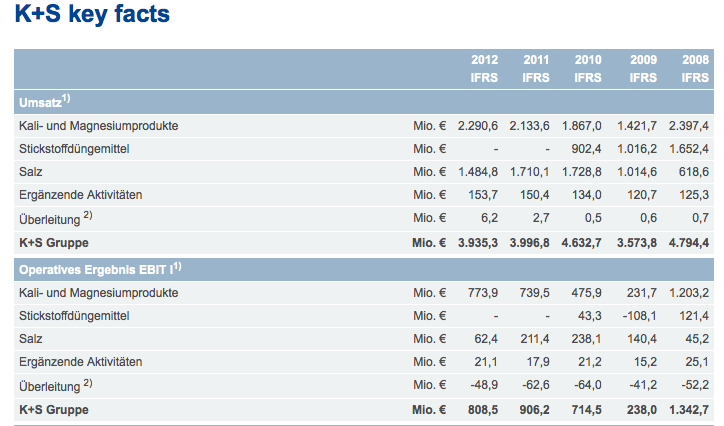Click Kali- und Magnesiumprodukte under EBIT I
This screenshot has width=724, height=426.
(98, 293)
